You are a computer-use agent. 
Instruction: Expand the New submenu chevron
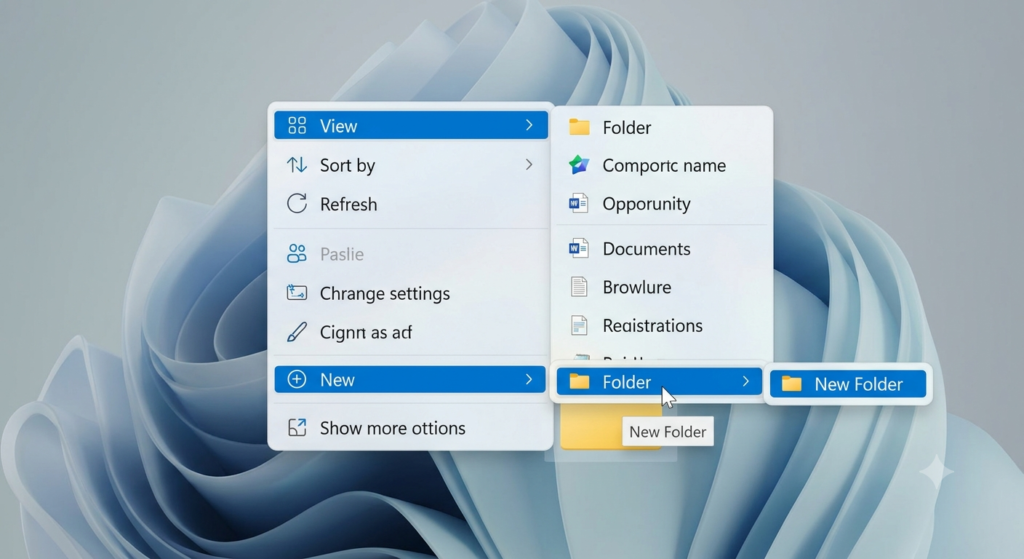(529, 379)
